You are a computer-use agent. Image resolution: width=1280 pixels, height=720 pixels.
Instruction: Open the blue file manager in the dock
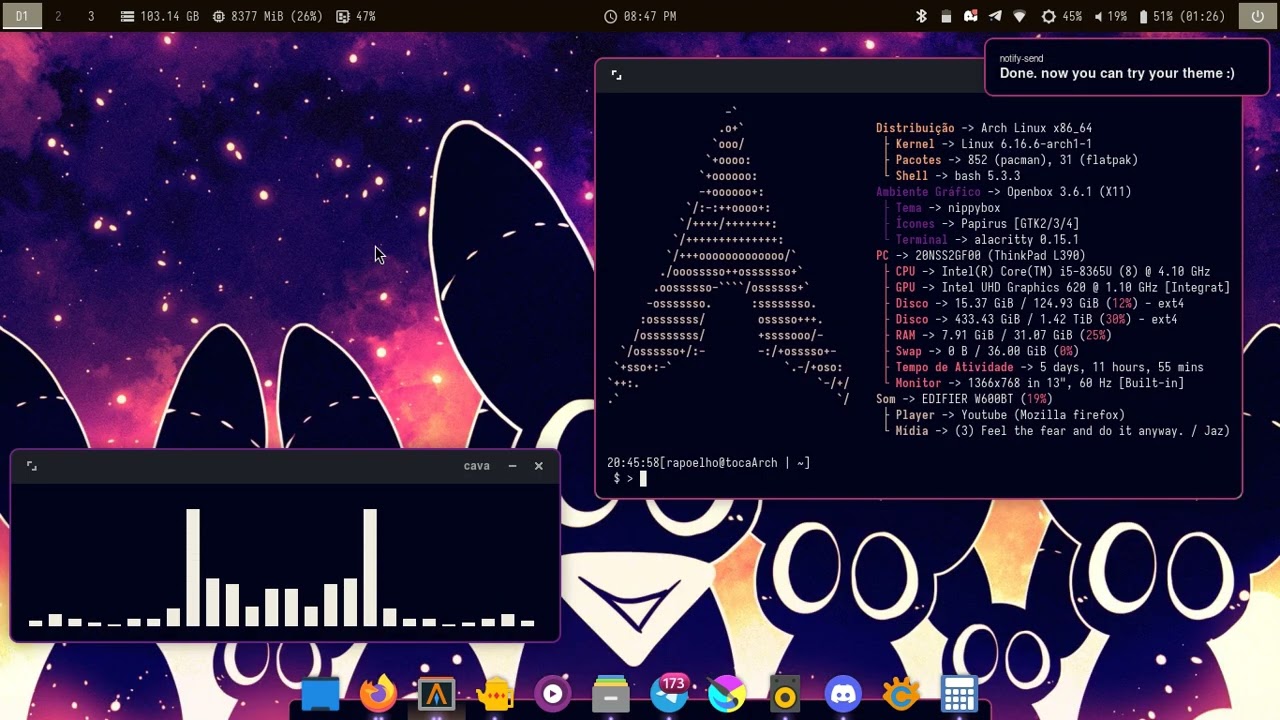point(320,694)
